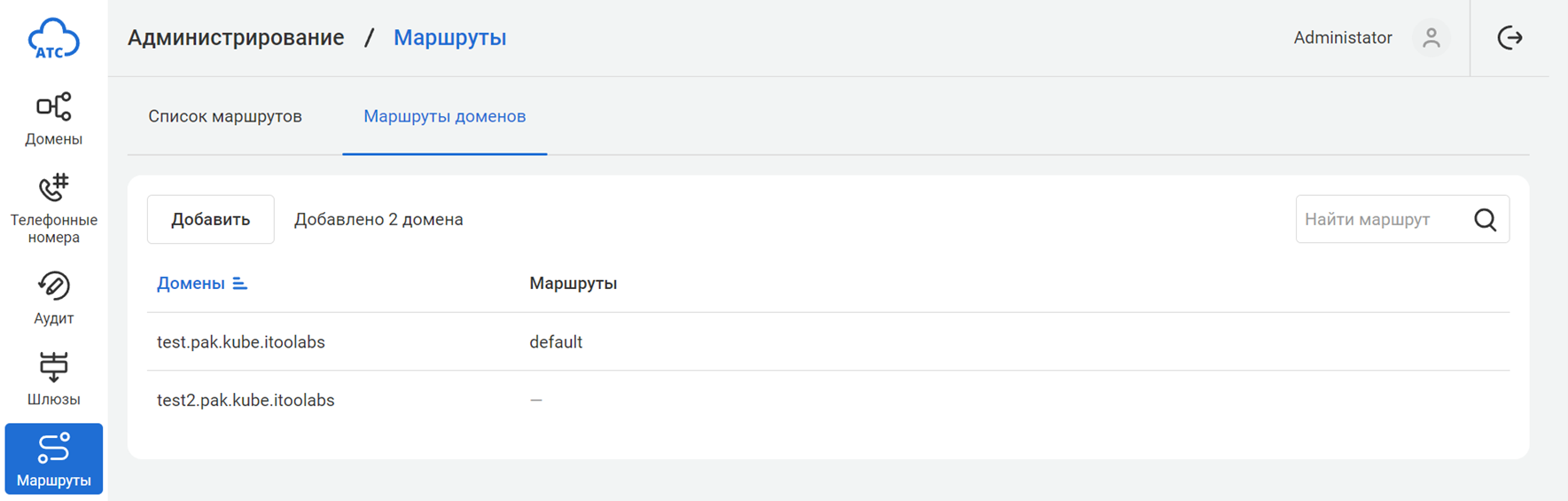Switch to Список маршрутов tab
The image size is (1568, 501).
coord(225,116)
